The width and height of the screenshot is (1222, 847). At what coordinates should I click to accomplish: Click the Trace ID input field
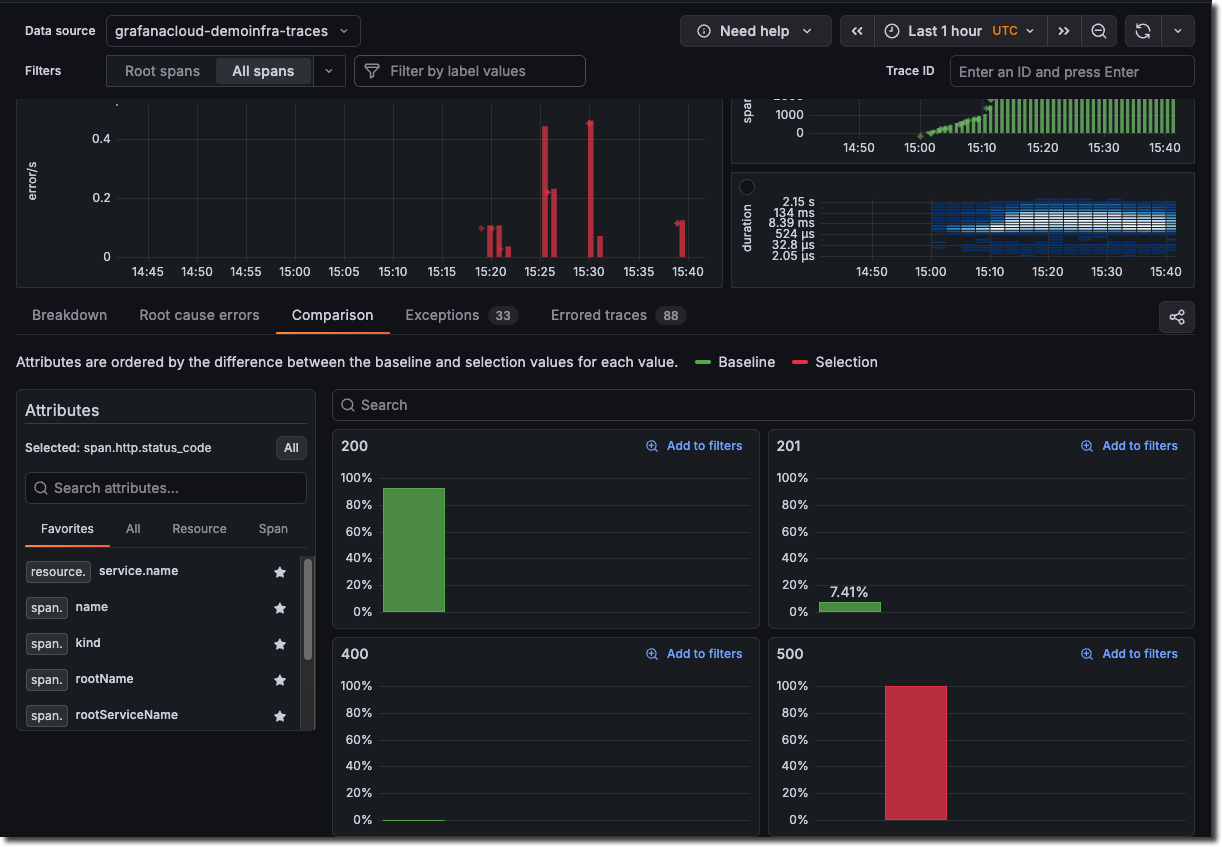(x=1071, y=71)
